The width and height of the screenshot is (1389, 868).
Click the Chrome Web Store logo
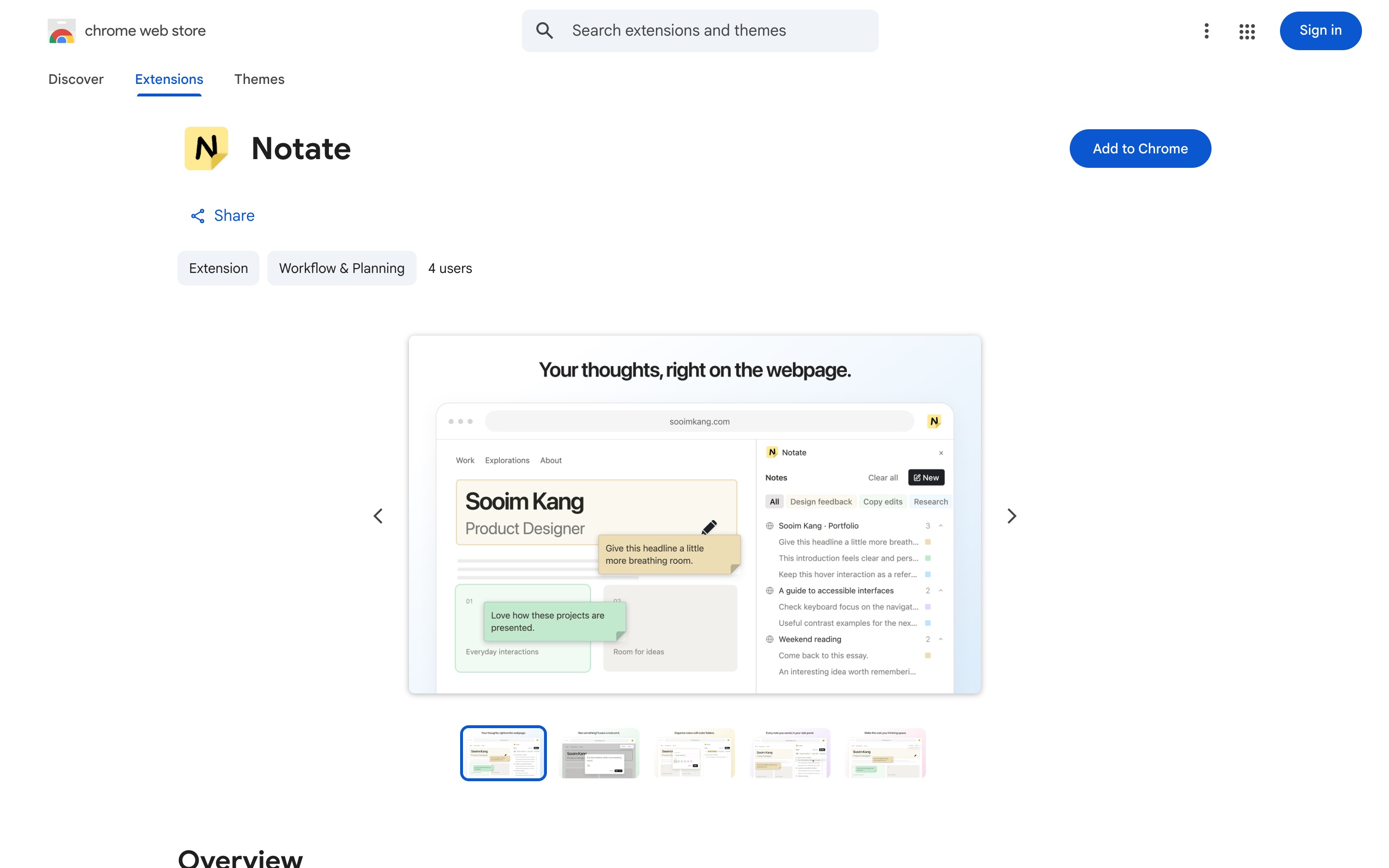tap(61, 31)
